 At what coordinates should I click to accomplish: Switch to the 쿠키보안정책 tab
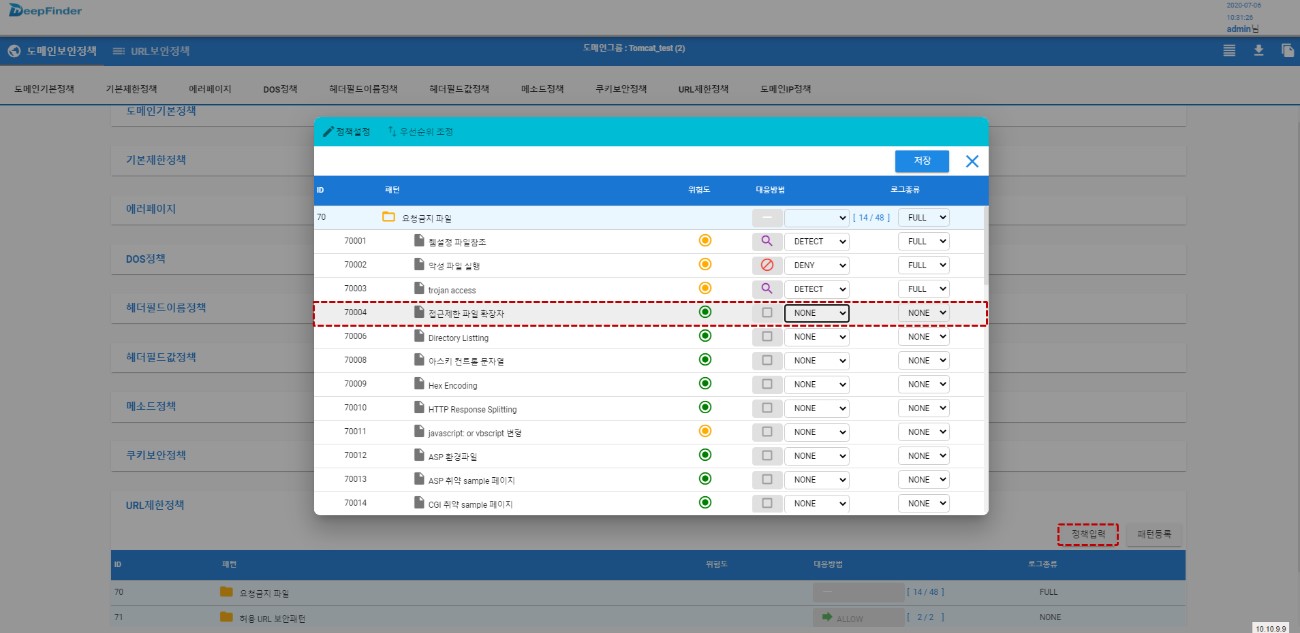(621, 89)
